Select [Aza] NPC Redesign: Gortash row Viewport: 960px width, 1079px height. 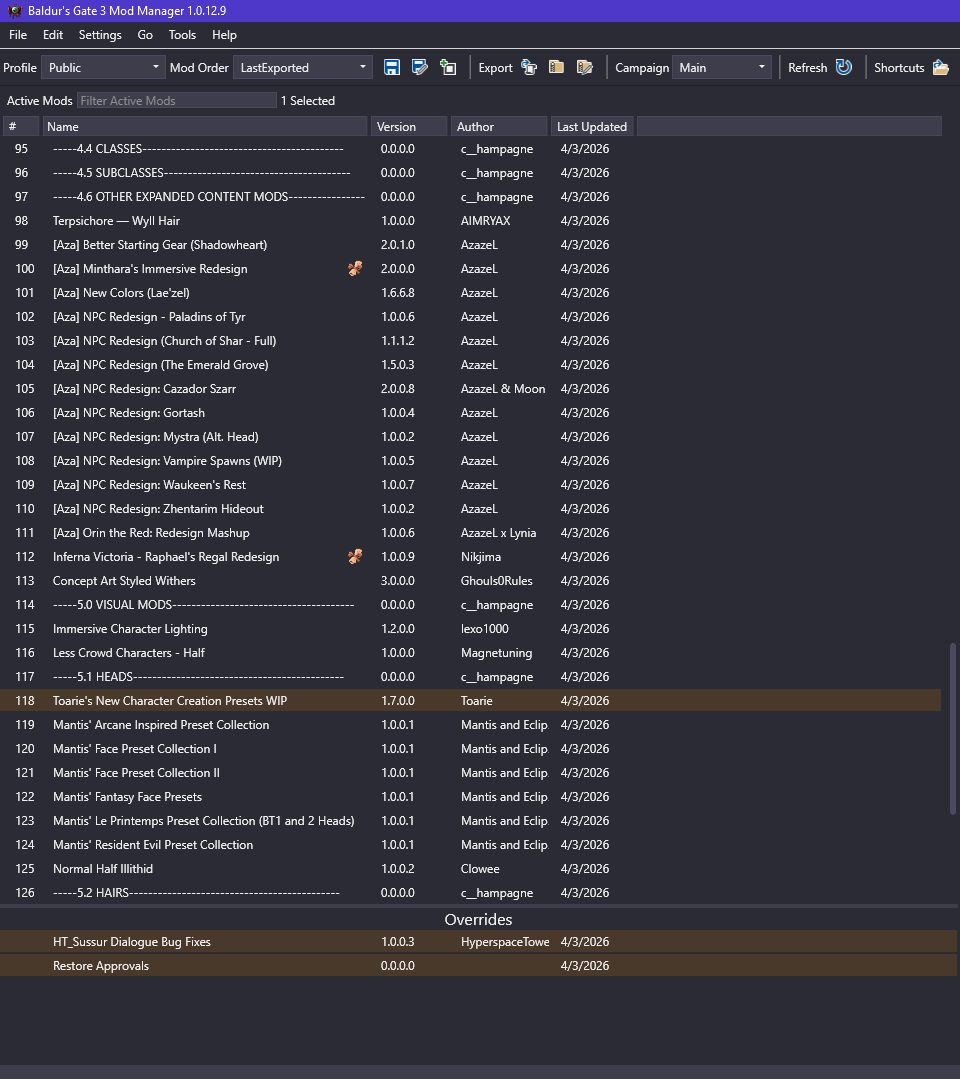471,413
